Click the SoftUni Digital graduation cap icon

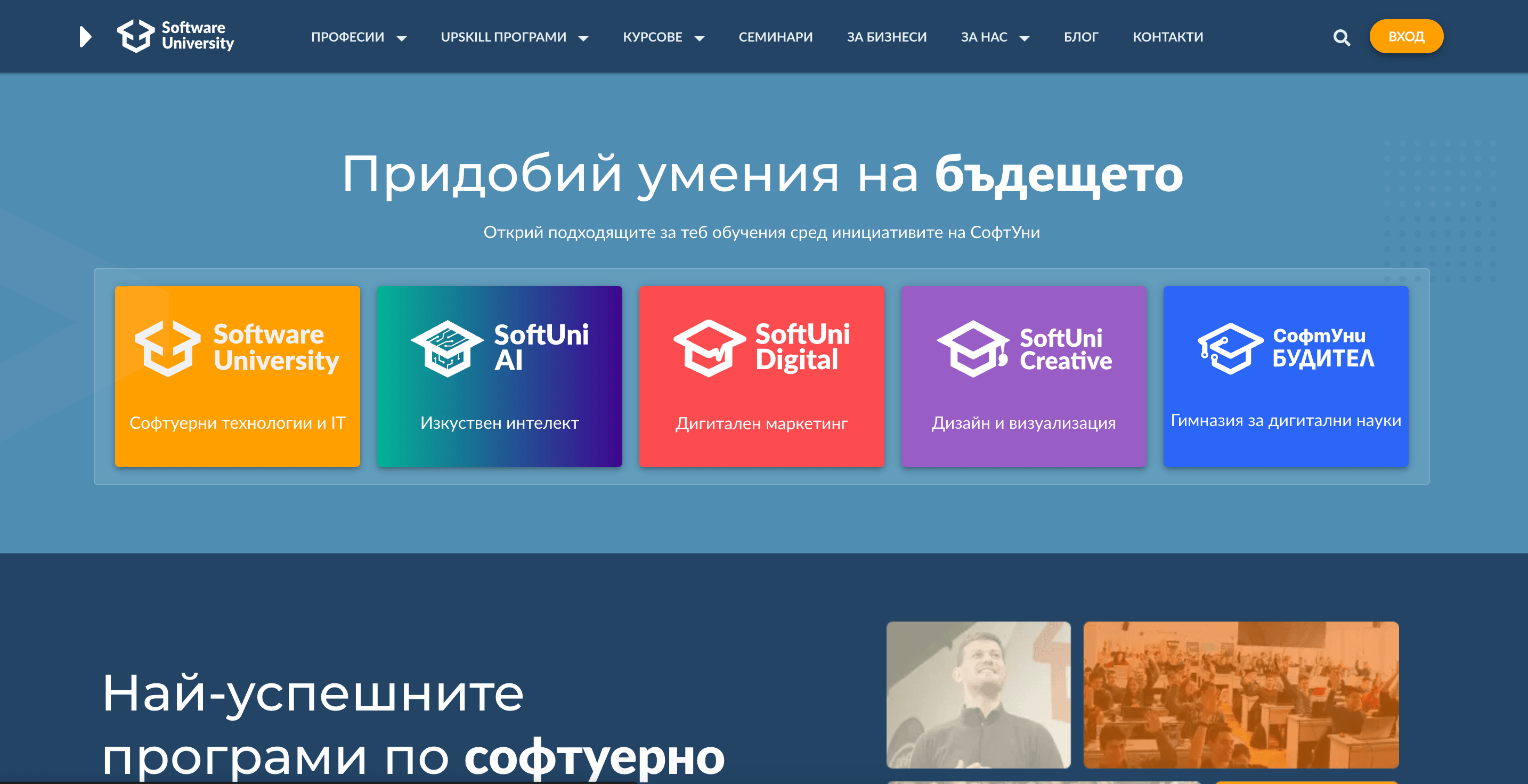pos(710,348)
